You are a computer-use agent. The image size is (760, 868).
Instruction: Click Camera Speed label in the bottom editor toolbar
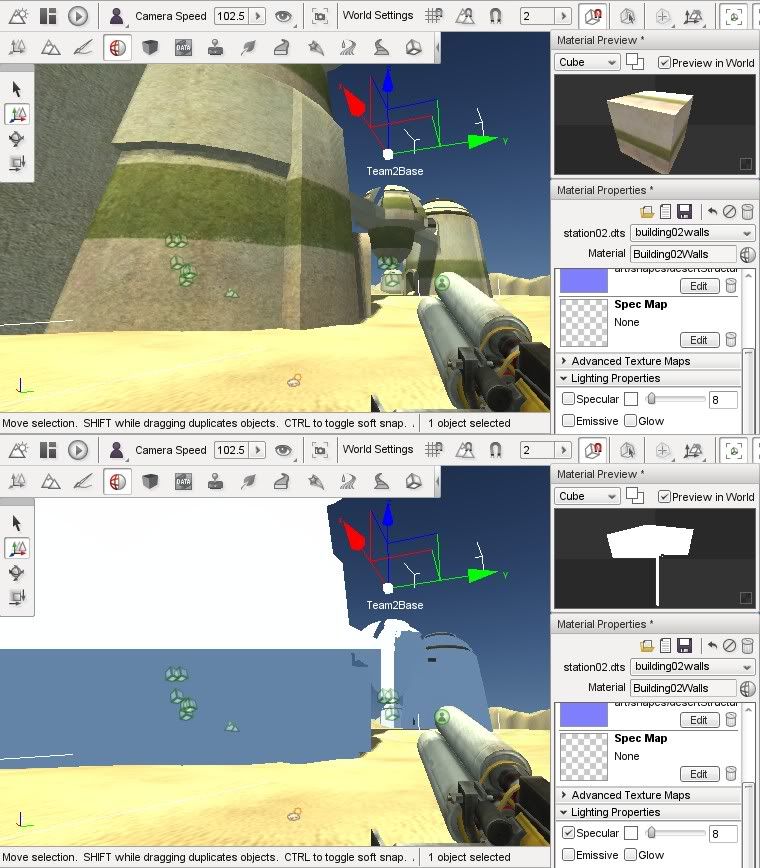pos(171,450)
